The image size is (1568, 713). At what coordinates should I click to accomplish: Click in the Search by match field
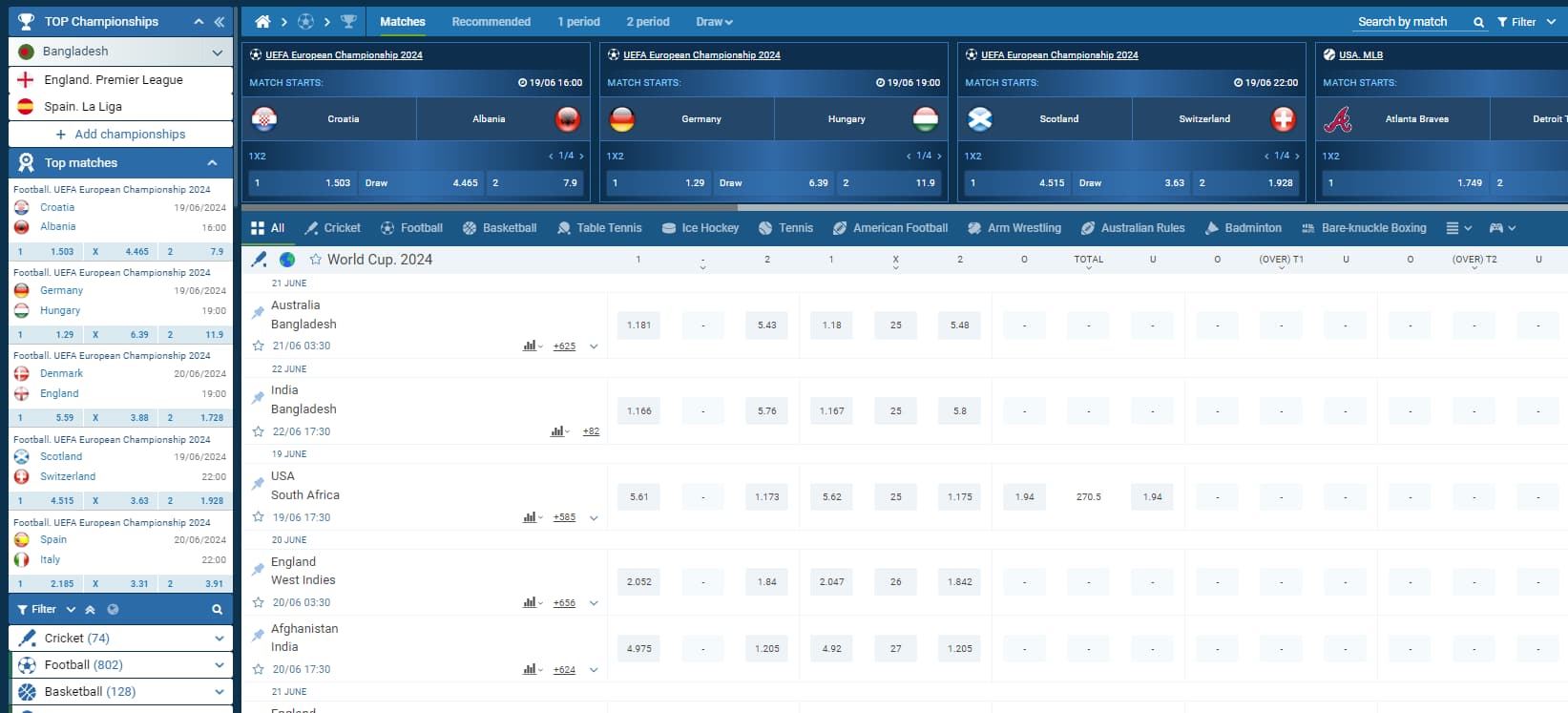tap(1411, 22)
